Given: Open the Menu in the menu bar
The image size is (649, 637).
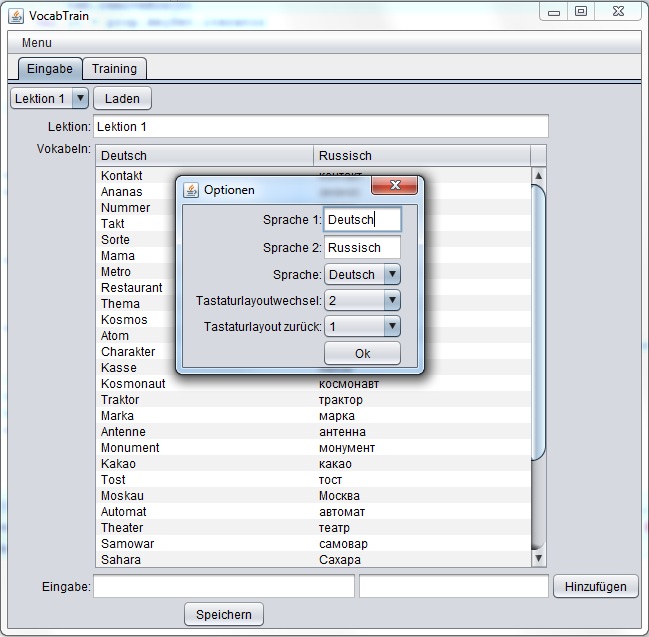Looking at the screenshot, I should pyautogui.click(x=37, y=43).
